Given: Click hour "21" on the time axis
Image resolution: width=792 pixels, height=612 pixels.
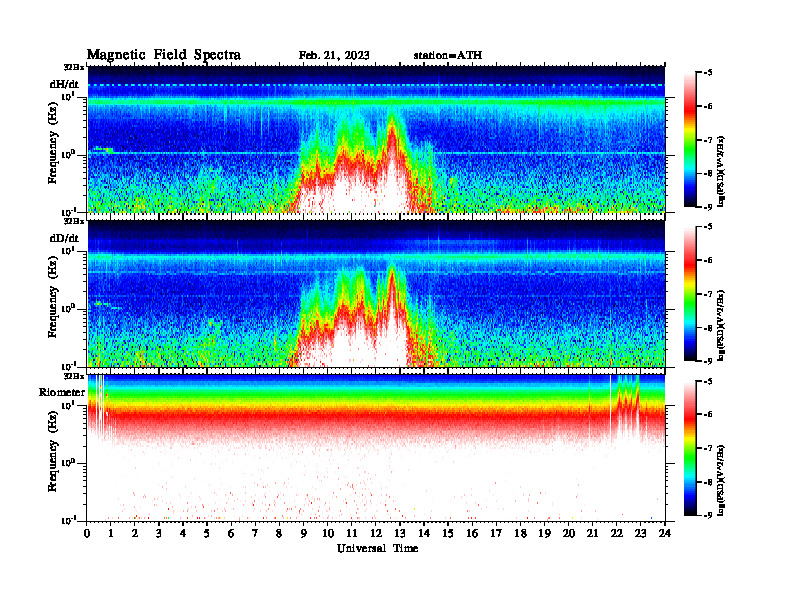Looking at the screenshot, I should pyautogui.click(x=592, y=534).
